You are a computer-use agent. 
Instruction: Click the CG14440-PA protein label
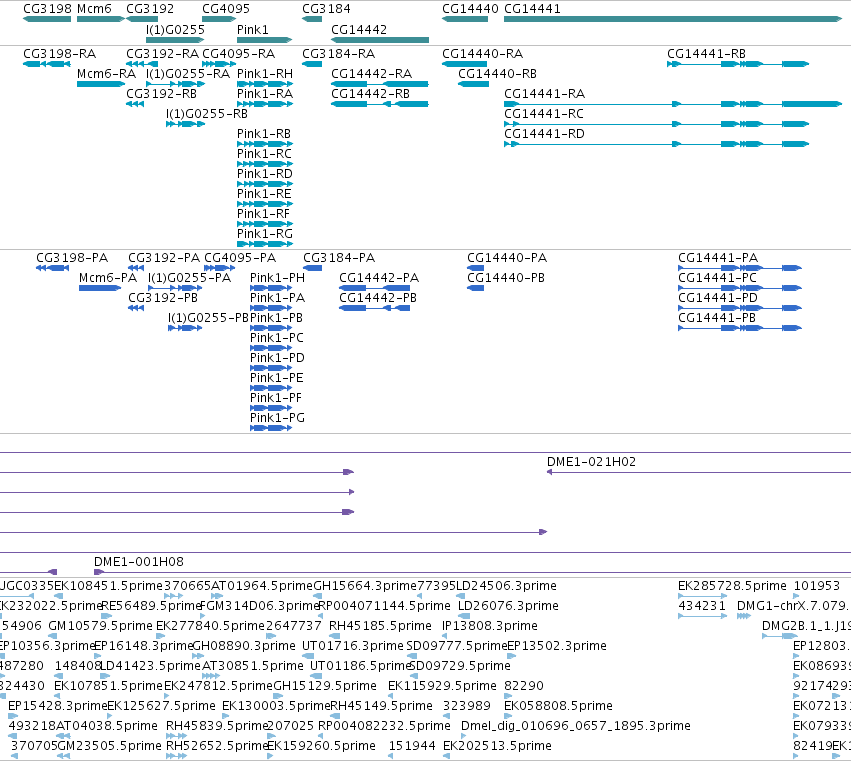coord(507,257)
